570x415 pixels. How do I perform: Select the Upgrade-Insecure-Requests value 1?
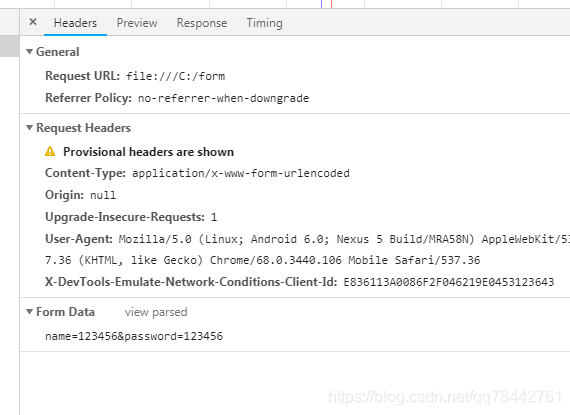[214, 217]
